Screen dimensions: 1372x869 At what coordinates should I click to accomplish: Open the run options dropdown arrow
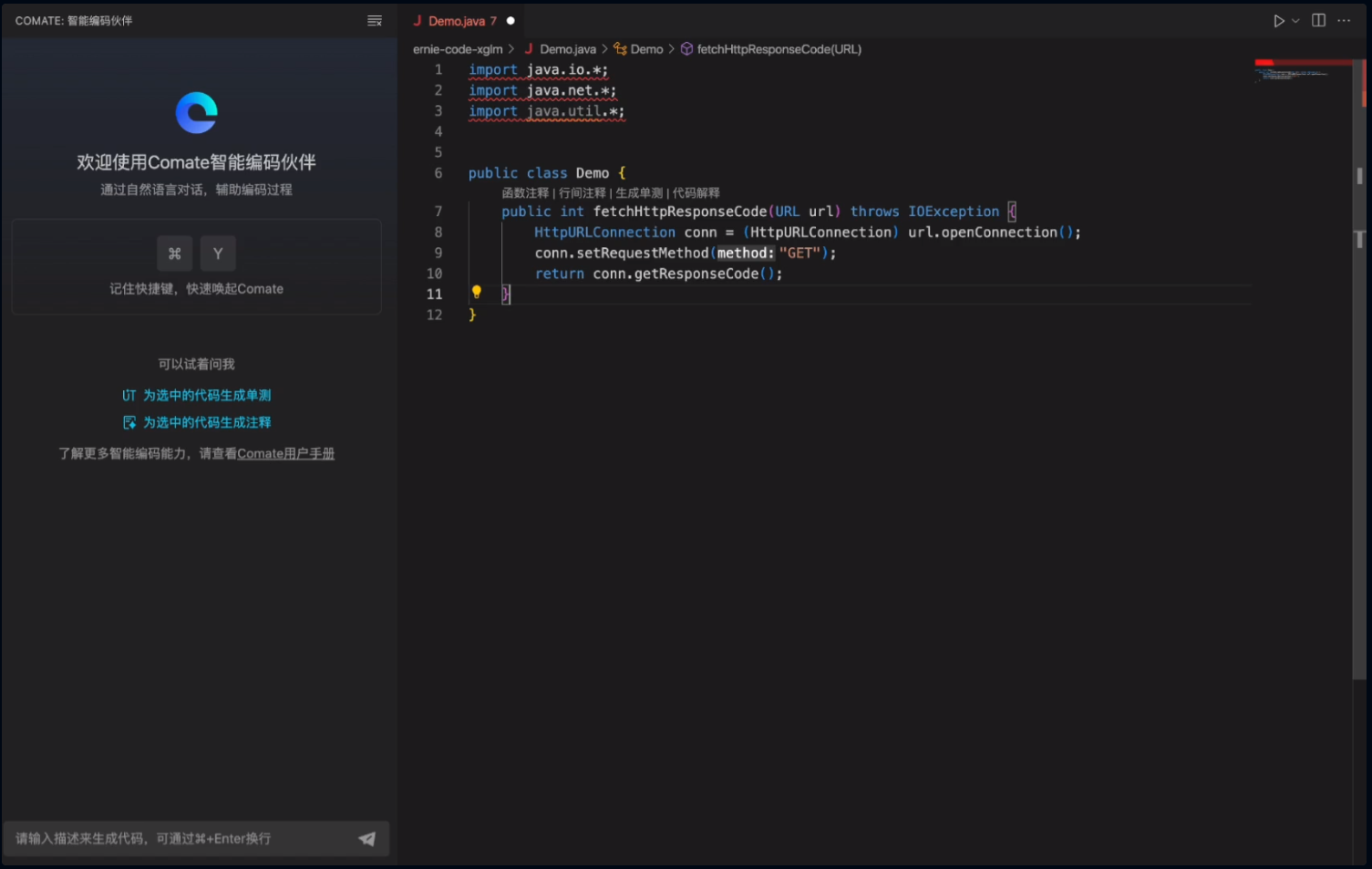click(x=1295, y=21)
